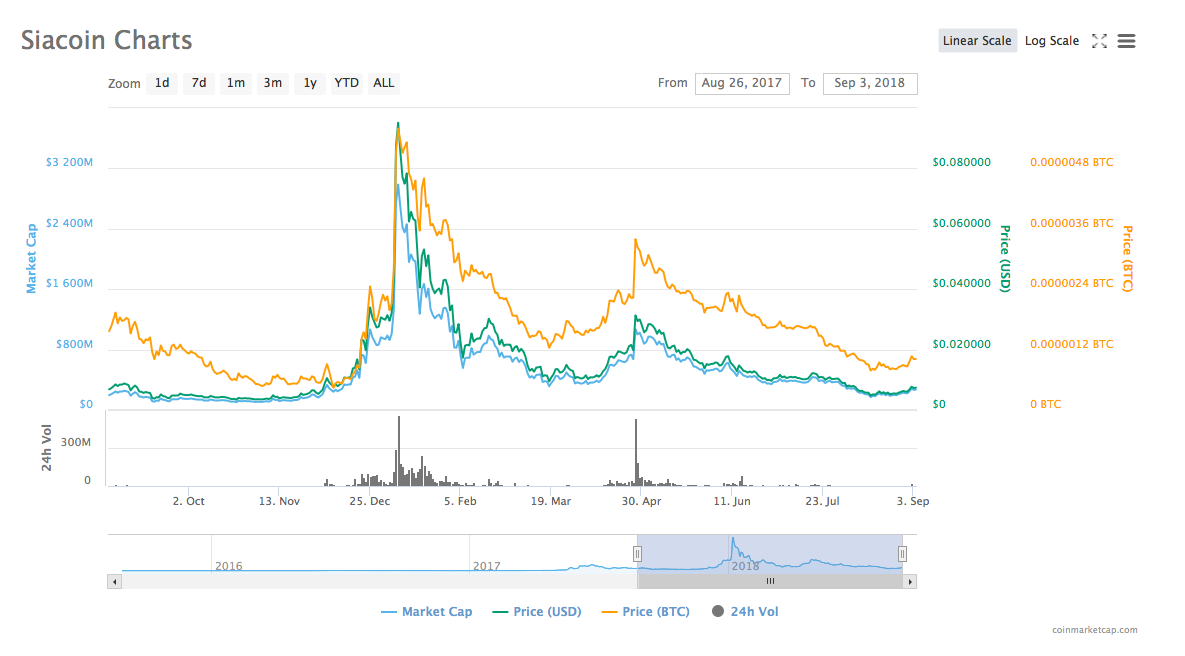Set zoom to 3m
The height and width of the screenshot is (656, 1185).
(273, 83)
